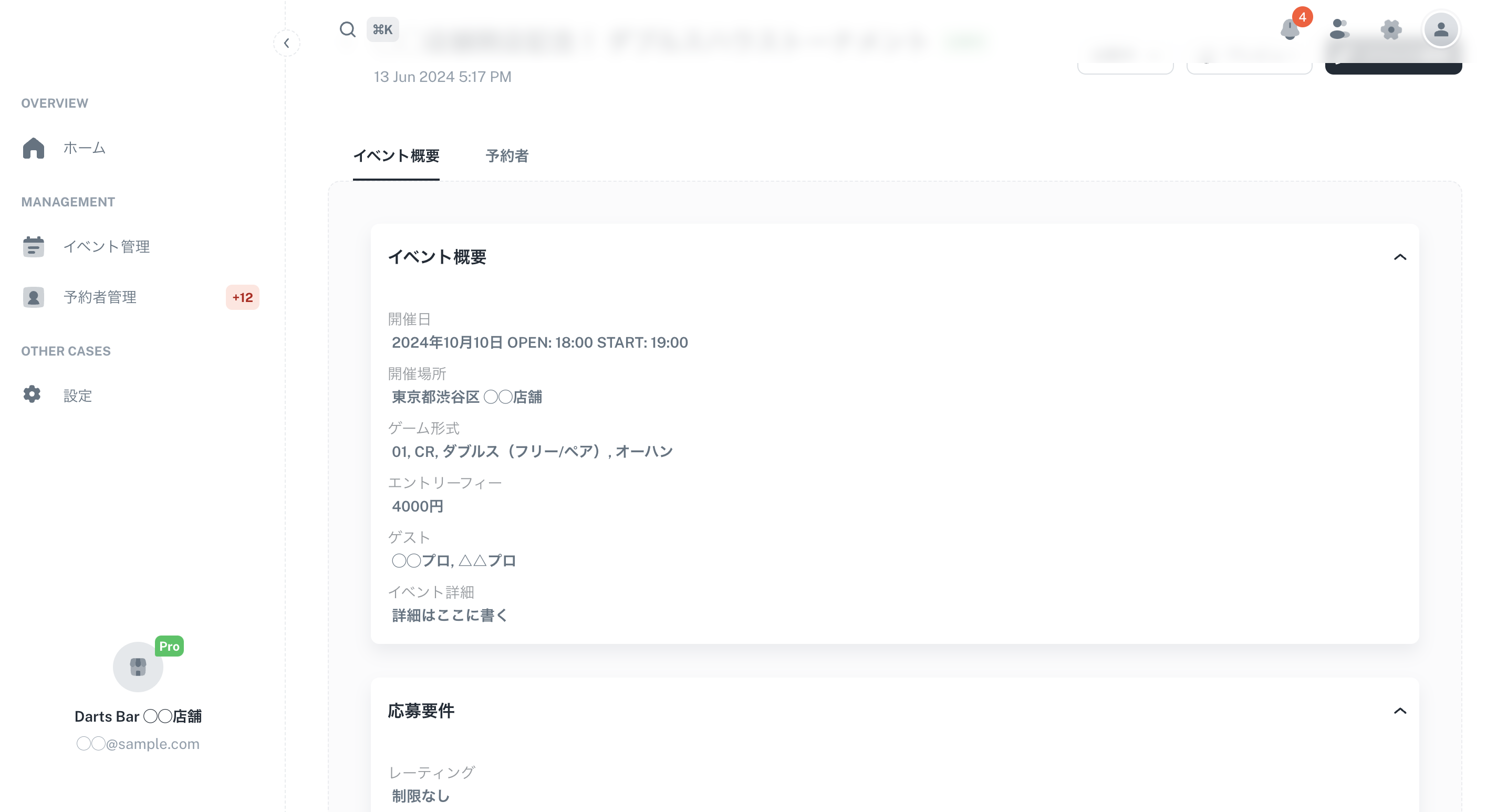Switch to the 予約者 tab
The width and height of the screenshot is (1497, 812).
pos(507,156)
